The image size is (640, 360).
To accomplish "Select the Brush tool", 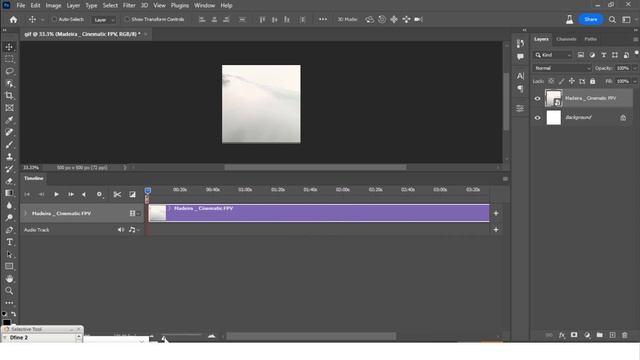I will coord(9,144).
